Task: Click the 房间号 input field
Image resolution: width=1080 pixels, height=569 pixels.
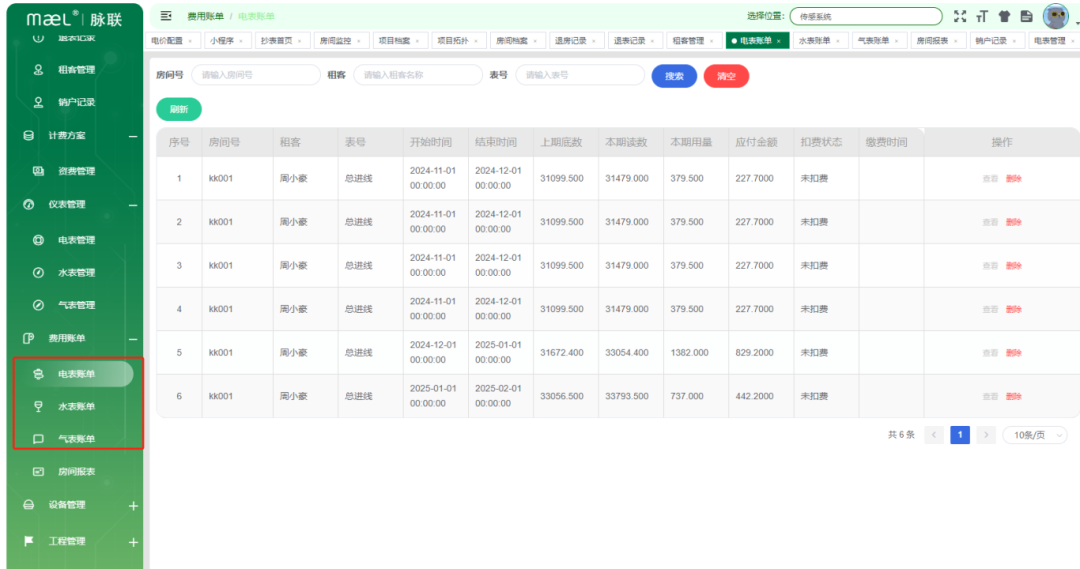Action: [x=255, y=75]
